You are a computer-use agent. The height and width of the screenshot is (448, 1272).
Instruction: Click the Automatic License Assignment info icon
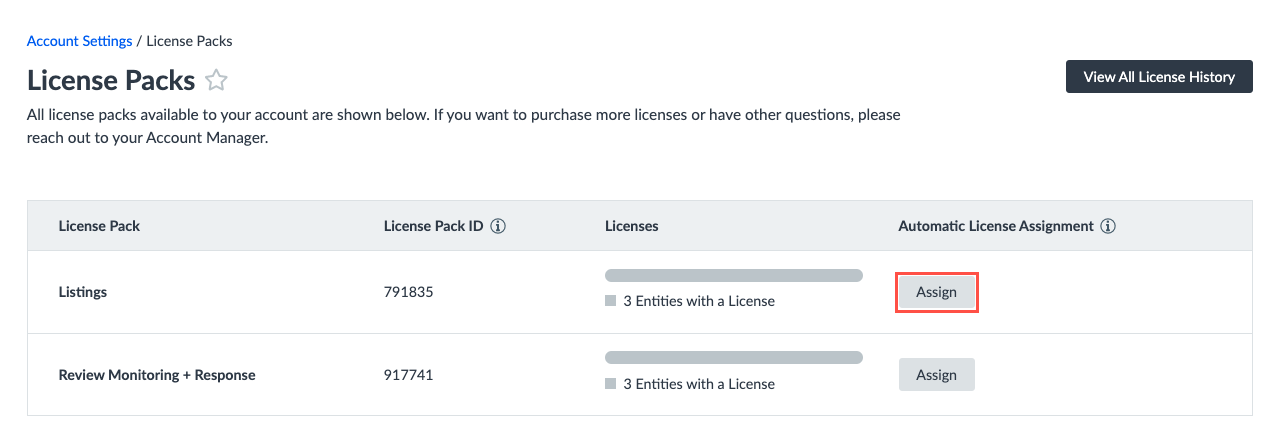pyautogui.click(x=1108, y=226)
